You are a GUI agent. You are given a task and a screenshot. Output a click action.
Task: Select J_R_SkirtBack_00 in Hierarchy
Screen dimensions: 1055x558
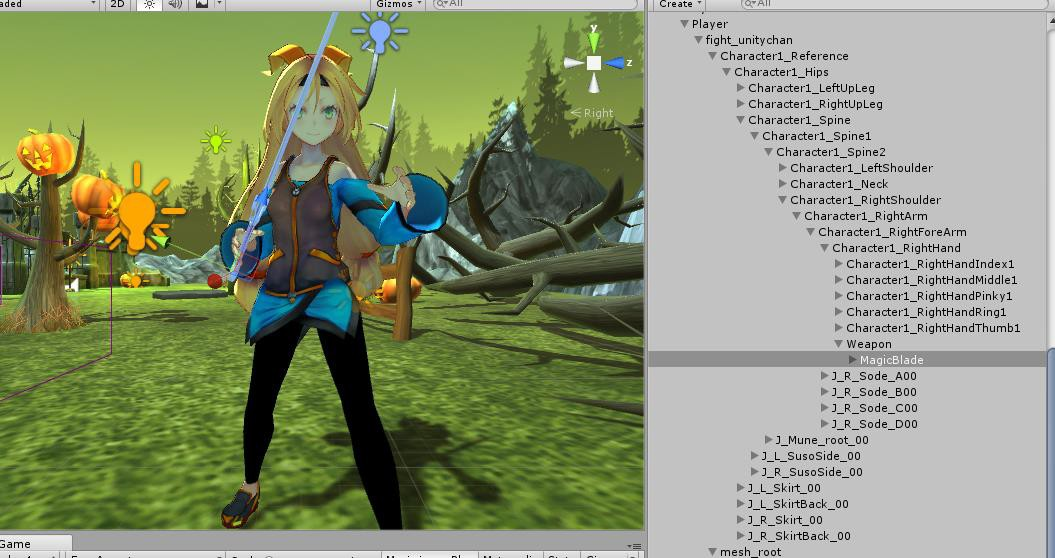799,536
